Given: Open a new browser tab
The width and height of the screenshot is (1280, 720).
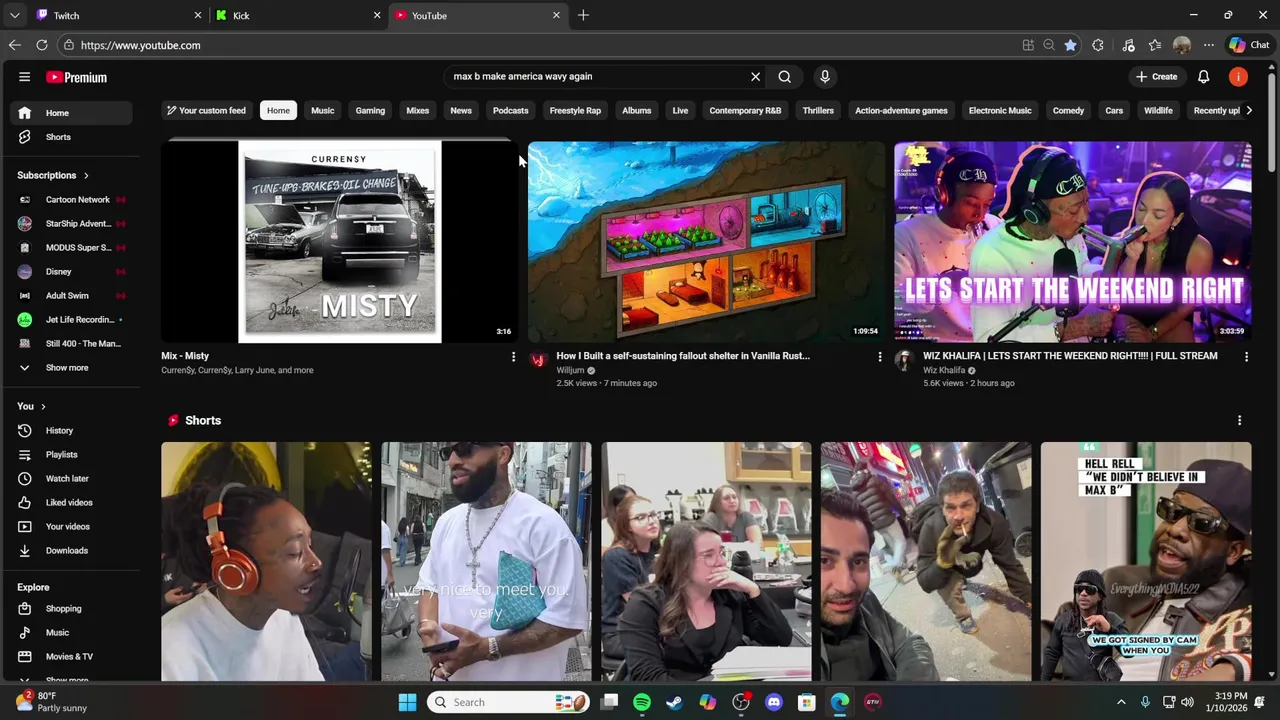Looking at the screenshot, I should [583, 15].
